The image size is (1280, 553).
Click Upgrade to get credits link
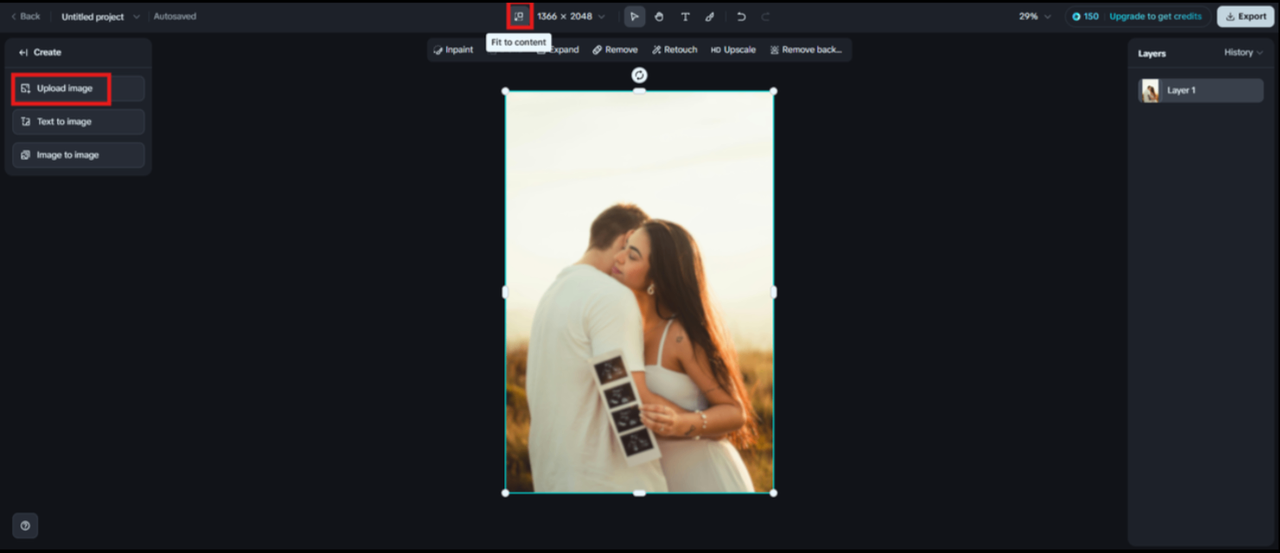[x=1155, y=16]
